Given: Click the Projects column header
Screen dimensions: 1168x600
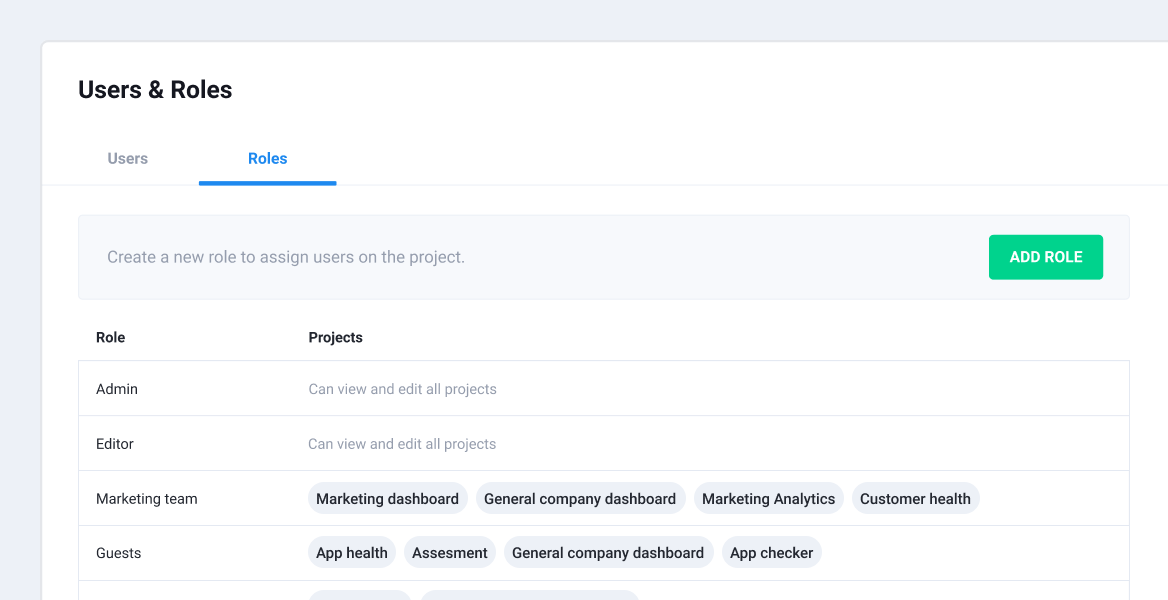Looking at the screenshot, I should pos(335,337).
